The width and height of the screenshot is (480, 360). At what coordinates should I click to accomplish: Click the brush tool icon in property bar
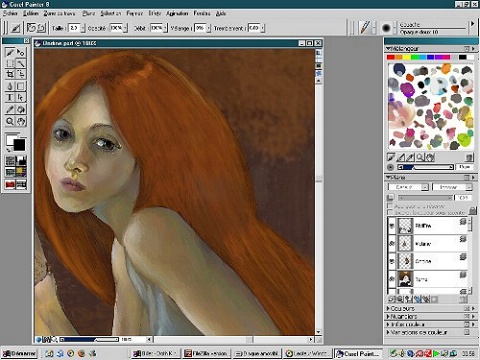coord(15,28)
